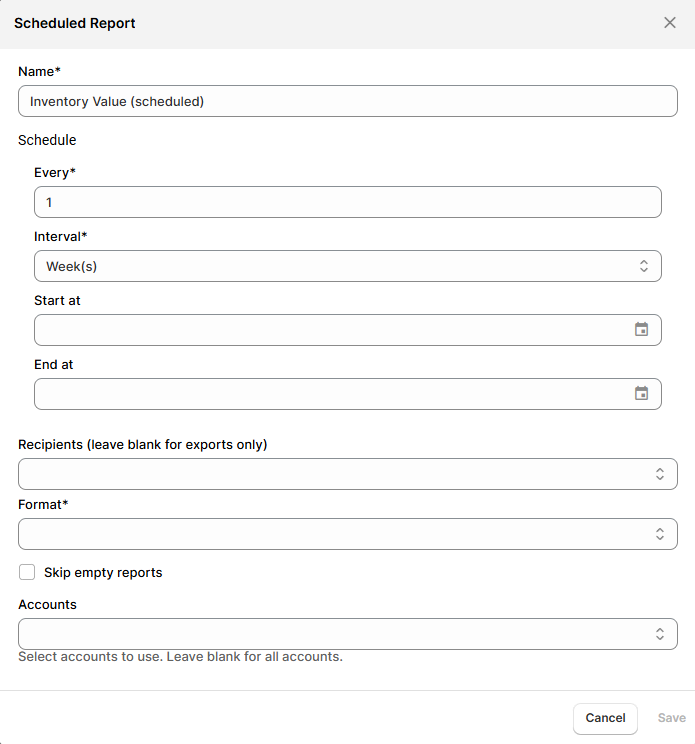Click into the Every number field

click(x=347, y=202)
